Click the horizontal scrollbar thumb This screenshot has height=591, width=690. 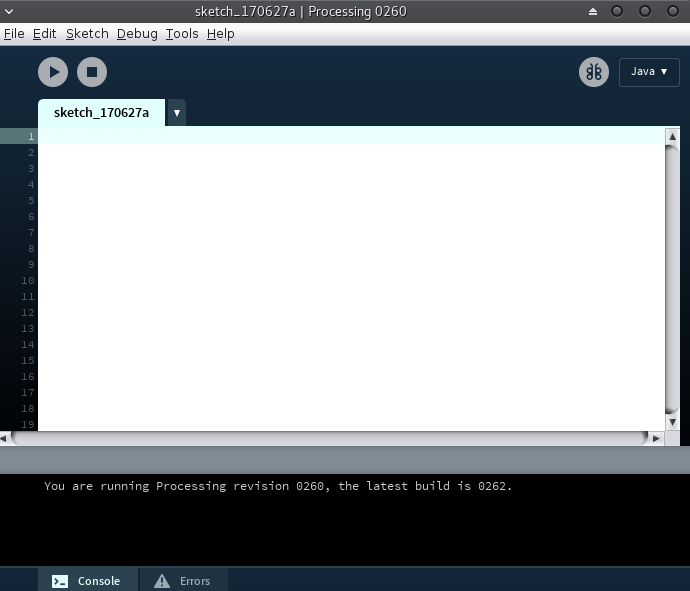click(x=330, y=438)
